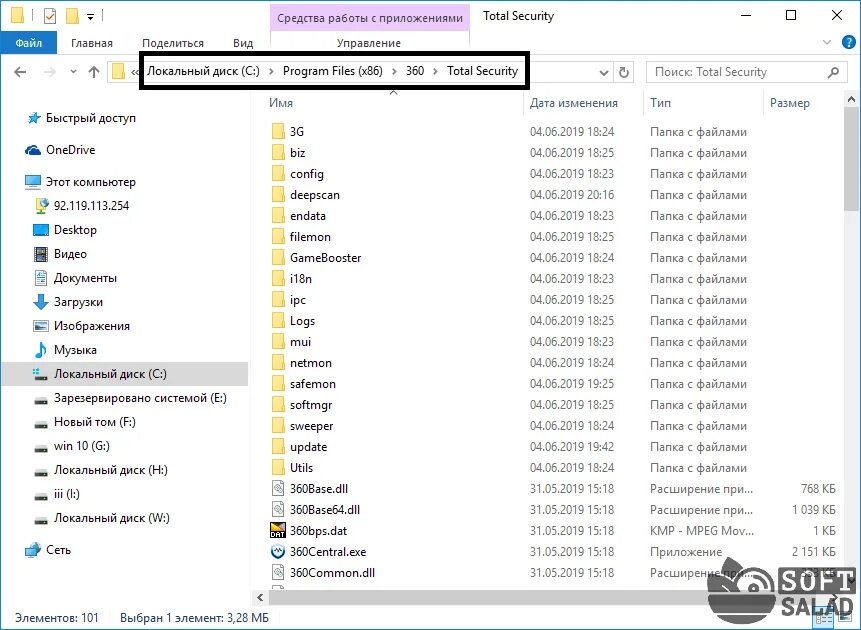Refresh the Total Security folder view
Viewport: 861px width, 630px height.
(624, 72)
